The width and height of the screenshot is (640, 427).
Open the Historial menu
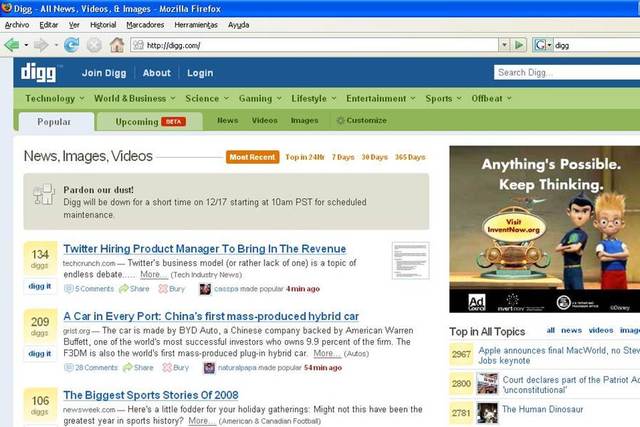[x=103, y=25]
